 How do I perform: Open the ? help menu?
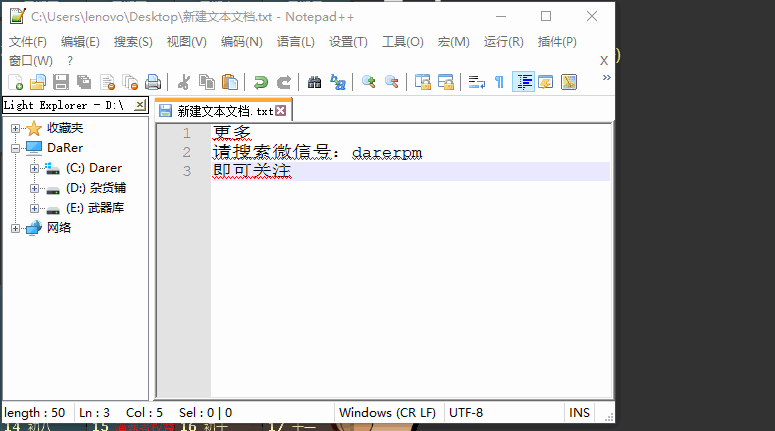click(70, 61)
